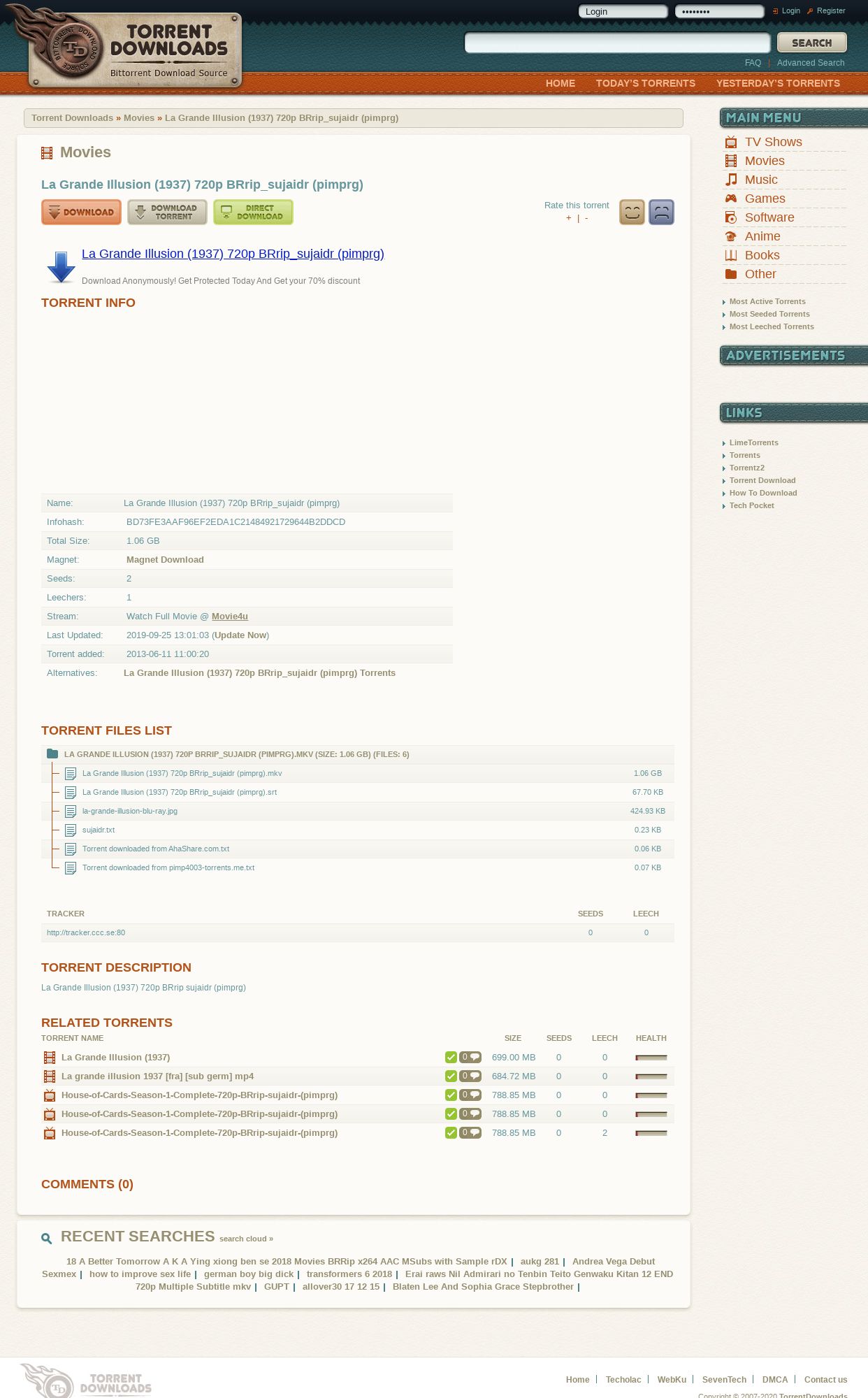The height and width of the screenshot is (1398, 868).
Task: Click tracker URL http://tracker.ccc.se:80
Action: 86,932
